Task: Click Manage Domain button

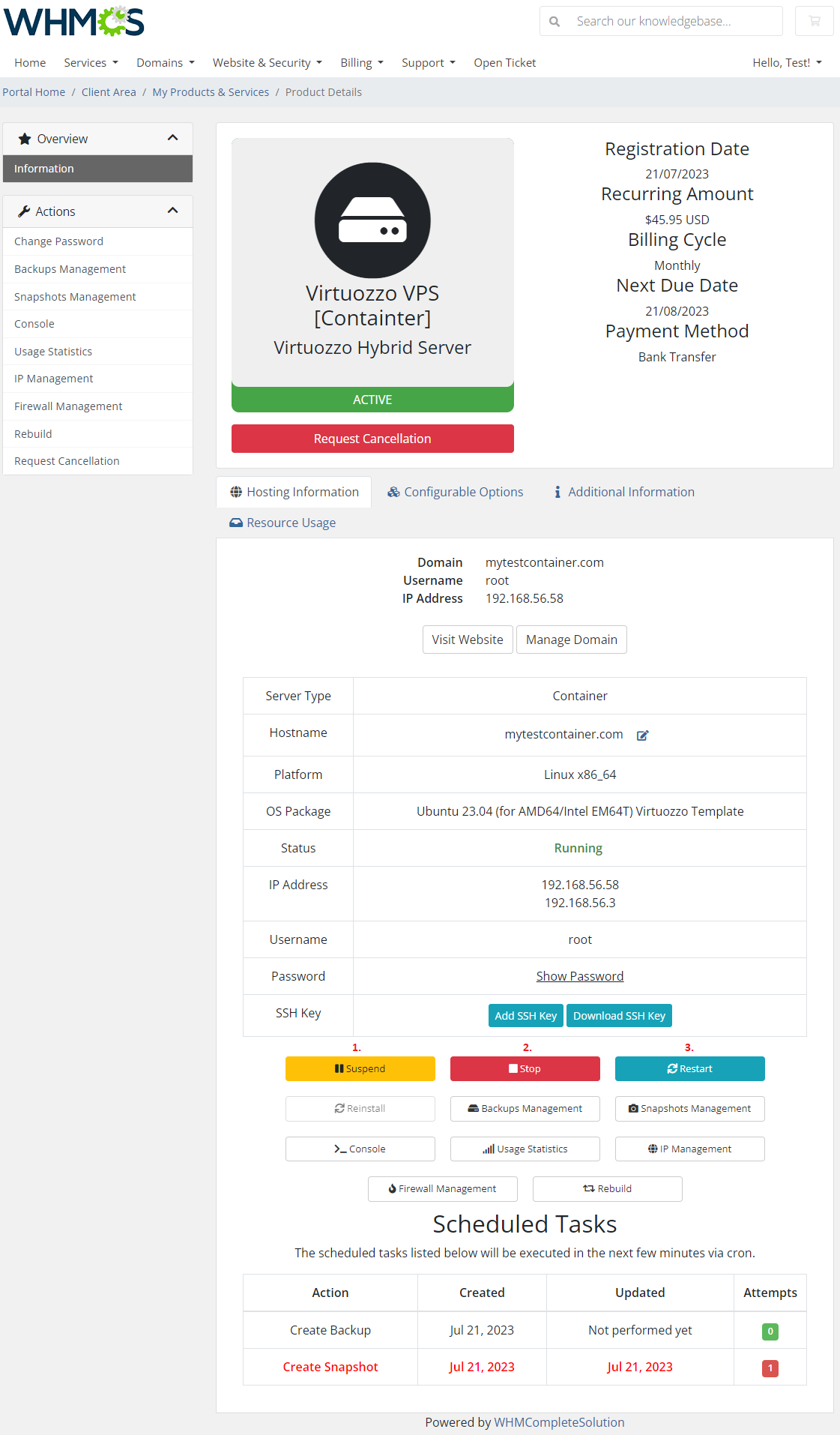Action: tap(572, 640)
